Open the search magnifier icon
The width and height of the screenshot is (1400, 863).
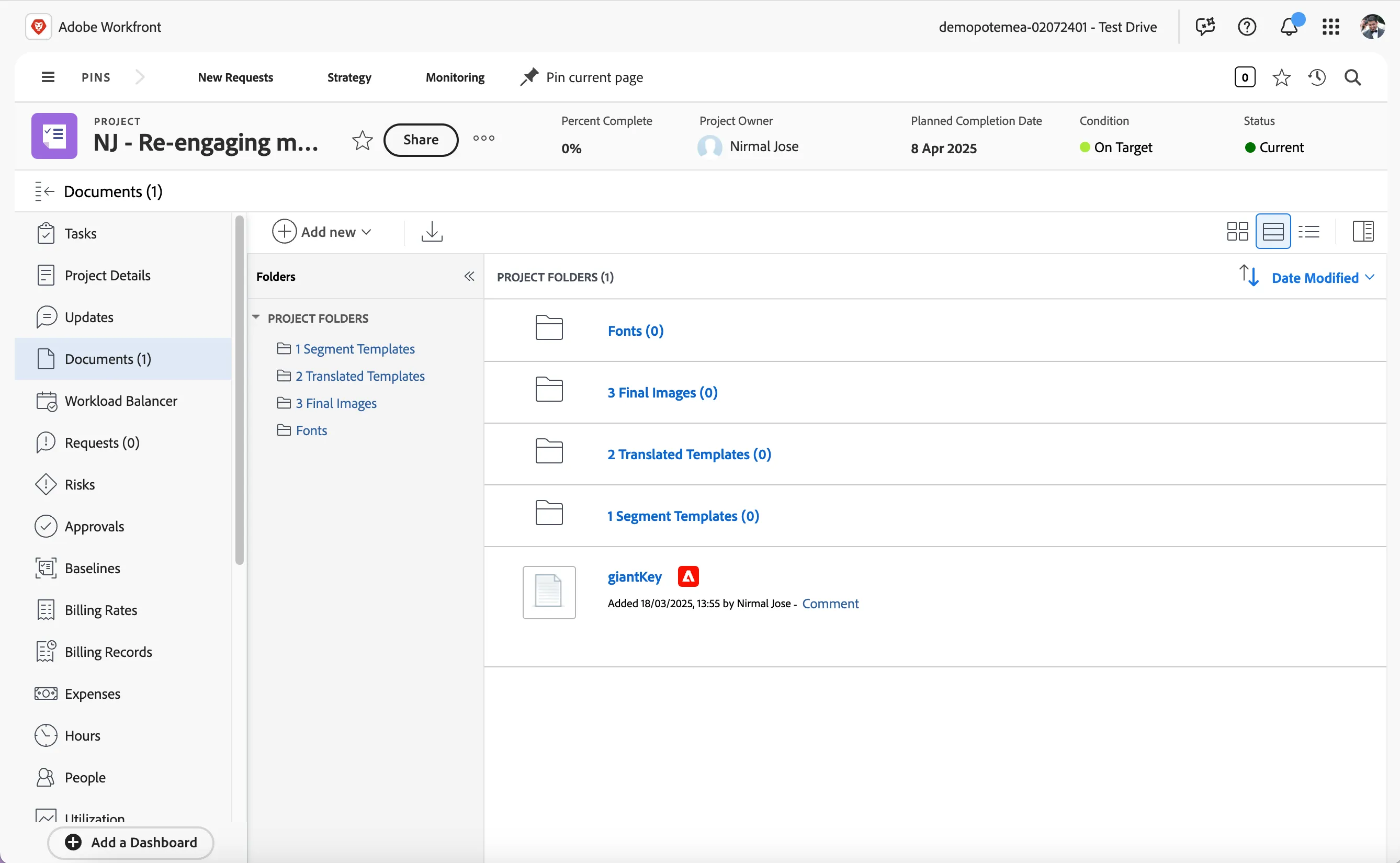point(1352,77)
